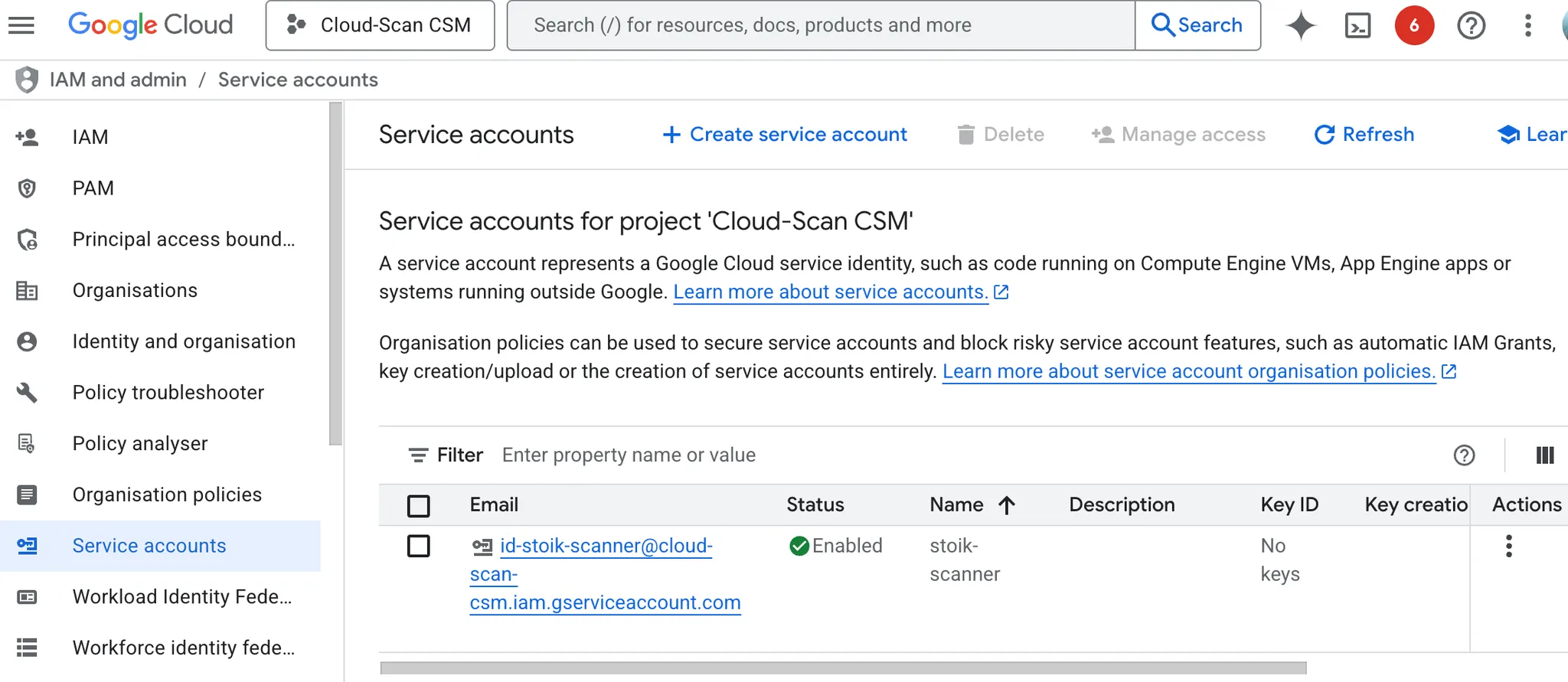The image size is (1568, 682).
Task: Open Policy troubleshooter in sidebar
Action: pos(168,393)
